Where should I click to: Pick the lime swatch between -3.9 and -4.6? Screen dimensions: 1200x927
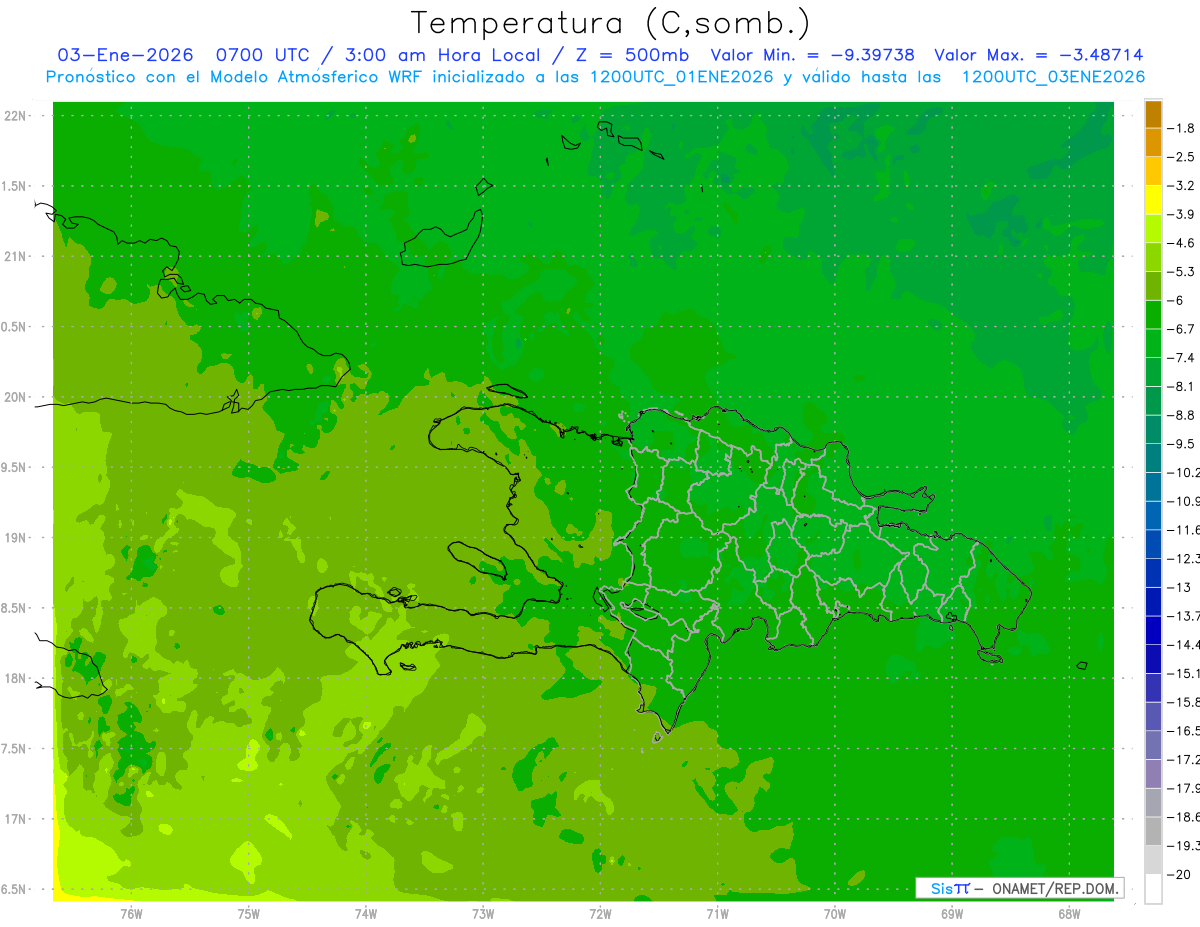[x=1153, y=229]
